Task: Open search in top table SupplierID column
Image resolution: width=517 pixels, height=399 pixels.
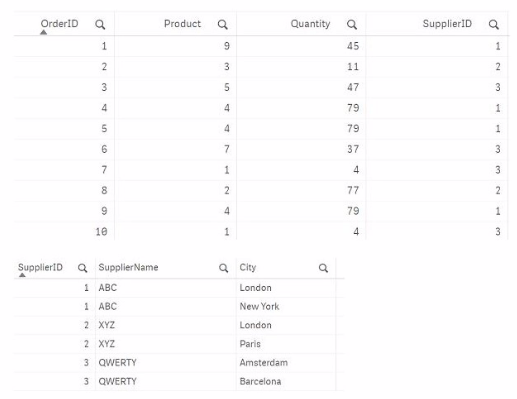Action: click(x=494, y=24)
